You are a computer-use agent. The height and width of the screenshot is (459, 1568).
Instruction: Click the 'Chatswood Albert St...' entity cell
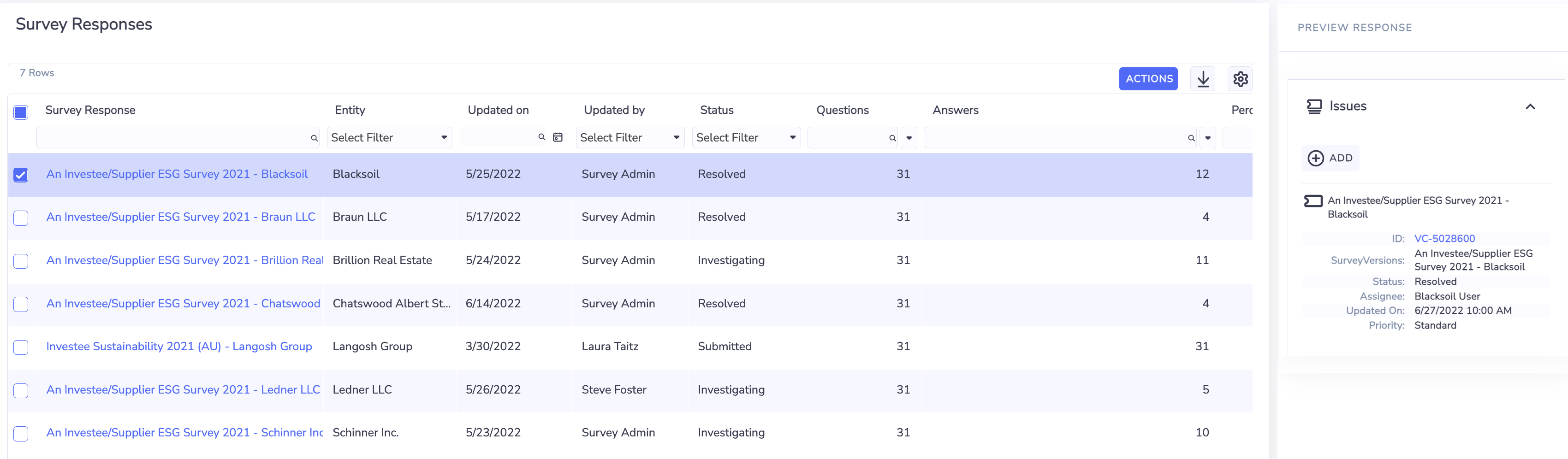[392, 303]
